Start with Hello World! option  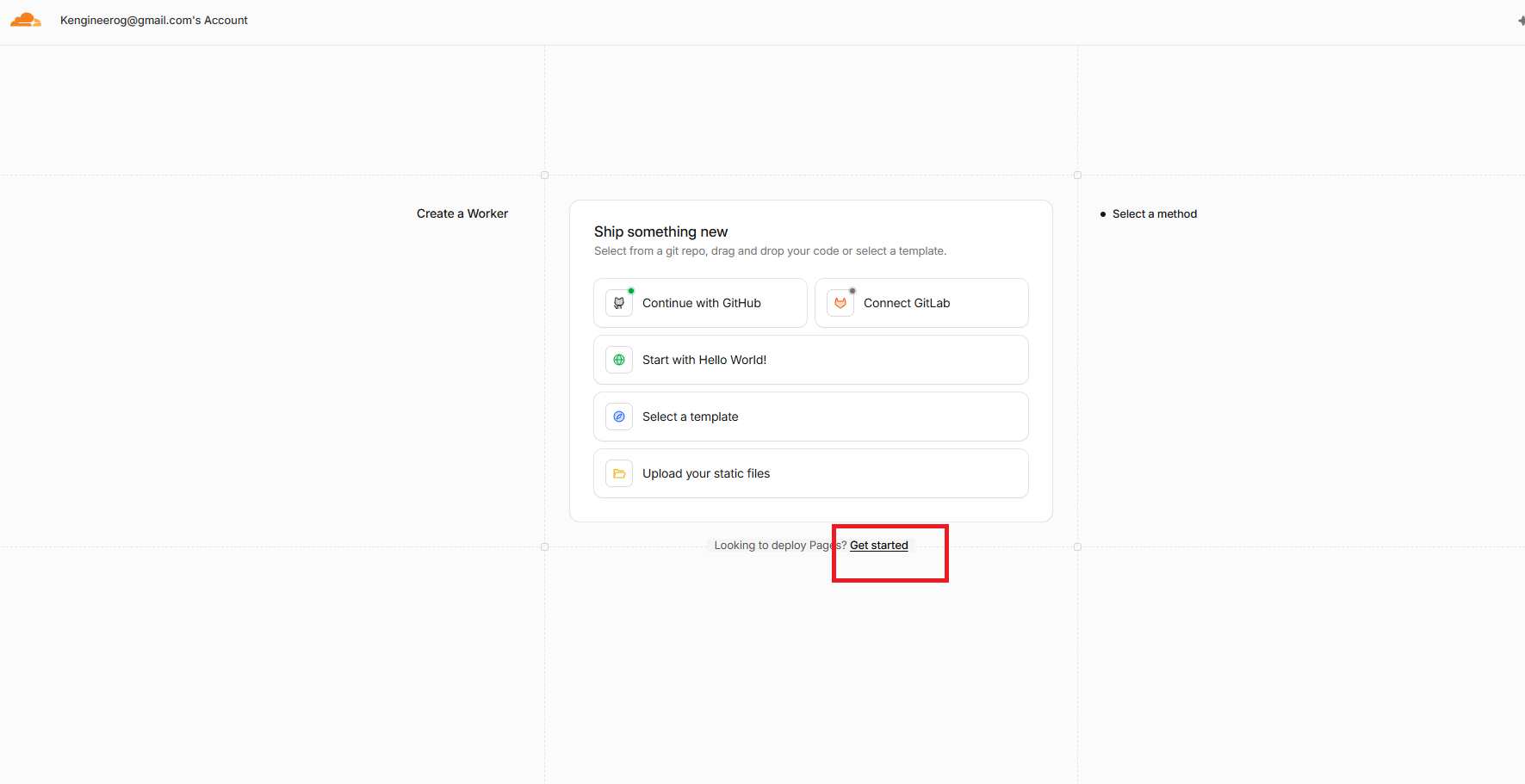(811, 360)
